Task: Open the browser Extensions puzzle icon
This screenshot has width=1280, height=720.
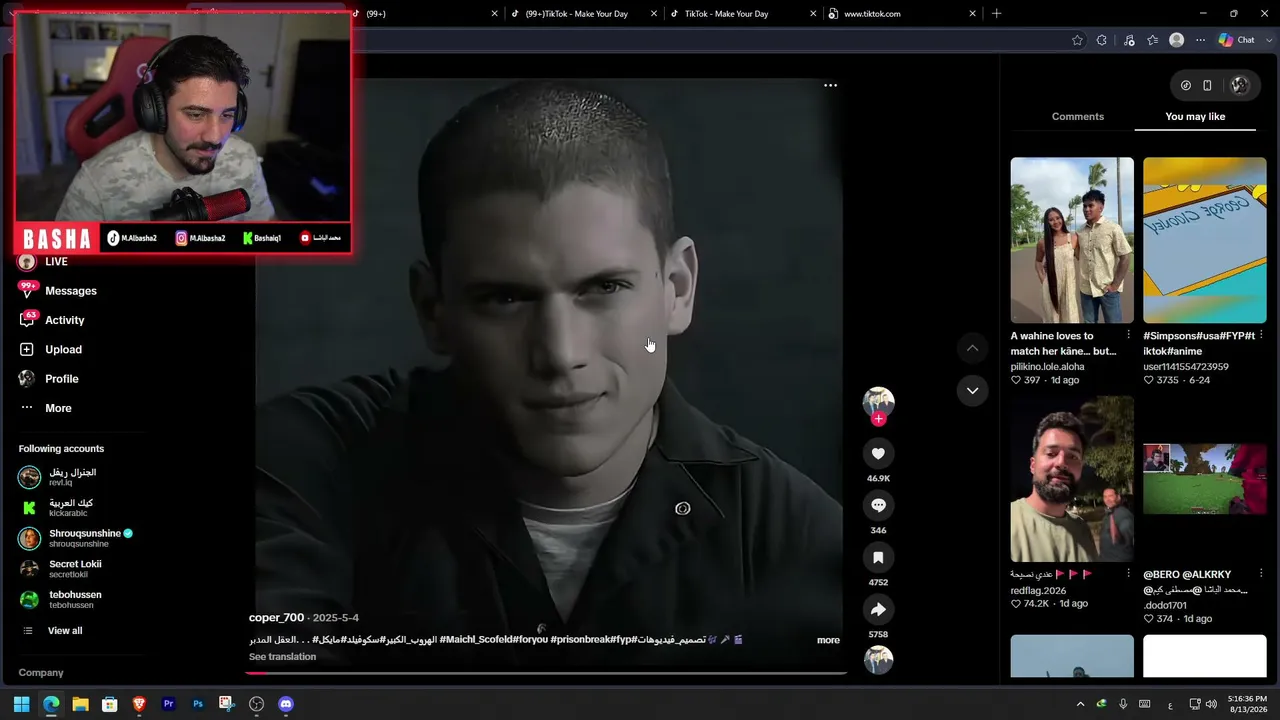Action: [1102, 40]
